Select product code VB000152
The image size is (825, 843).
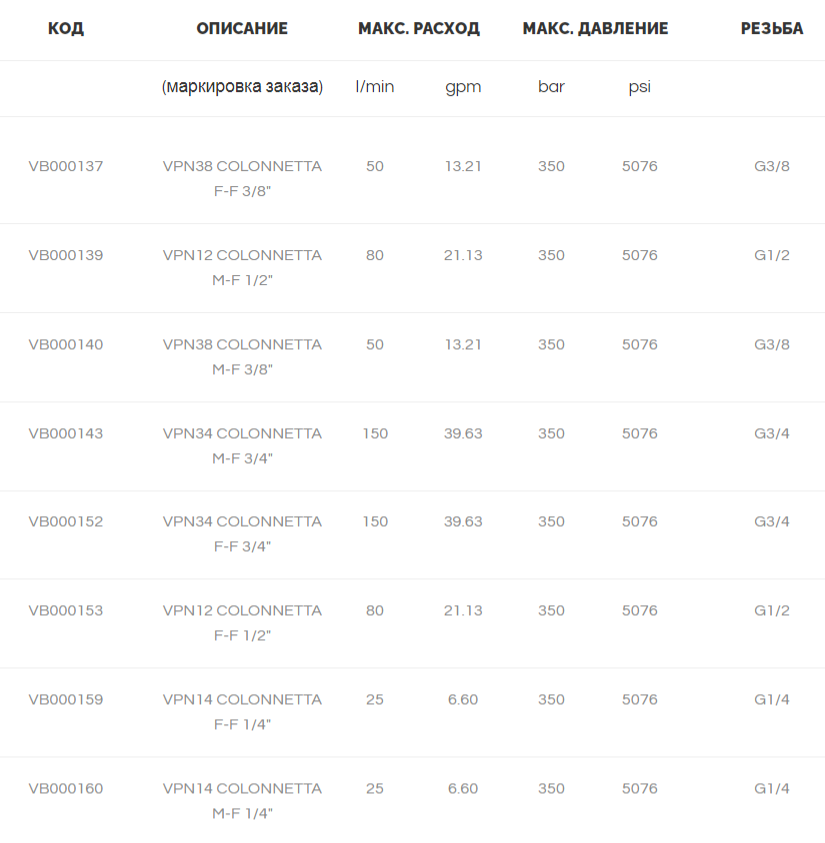66,521
